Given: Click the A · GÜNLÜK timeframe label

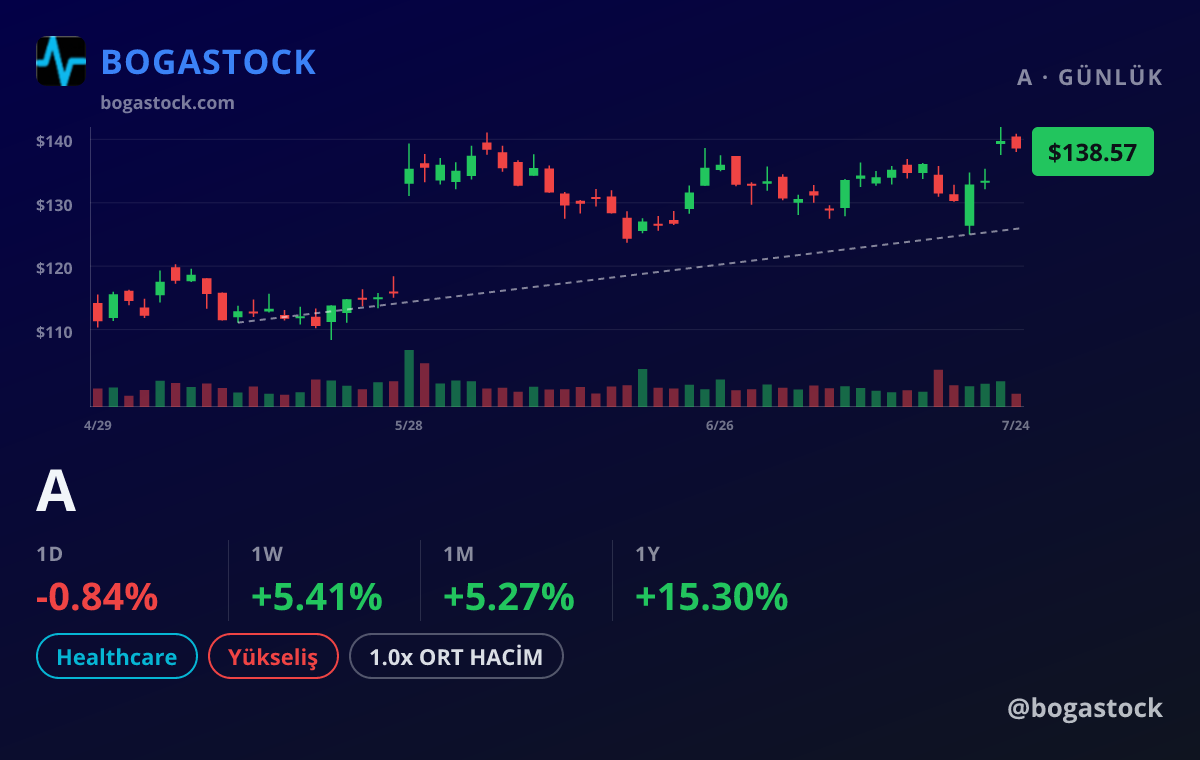Looking at the screenshot, I should click(1090, 78).
